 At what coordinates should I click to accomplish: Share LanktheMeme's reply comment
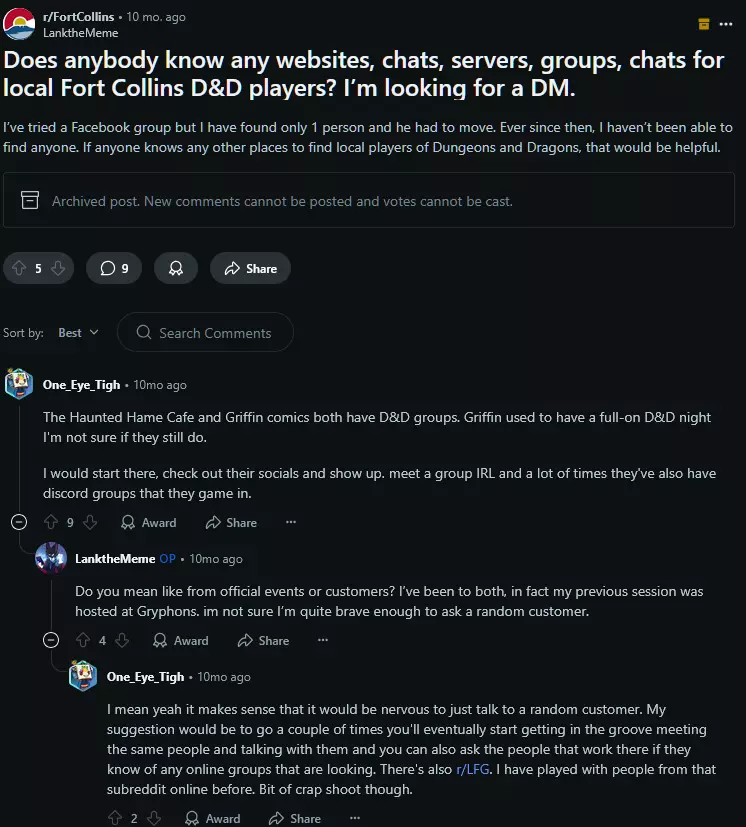(263, 640)
